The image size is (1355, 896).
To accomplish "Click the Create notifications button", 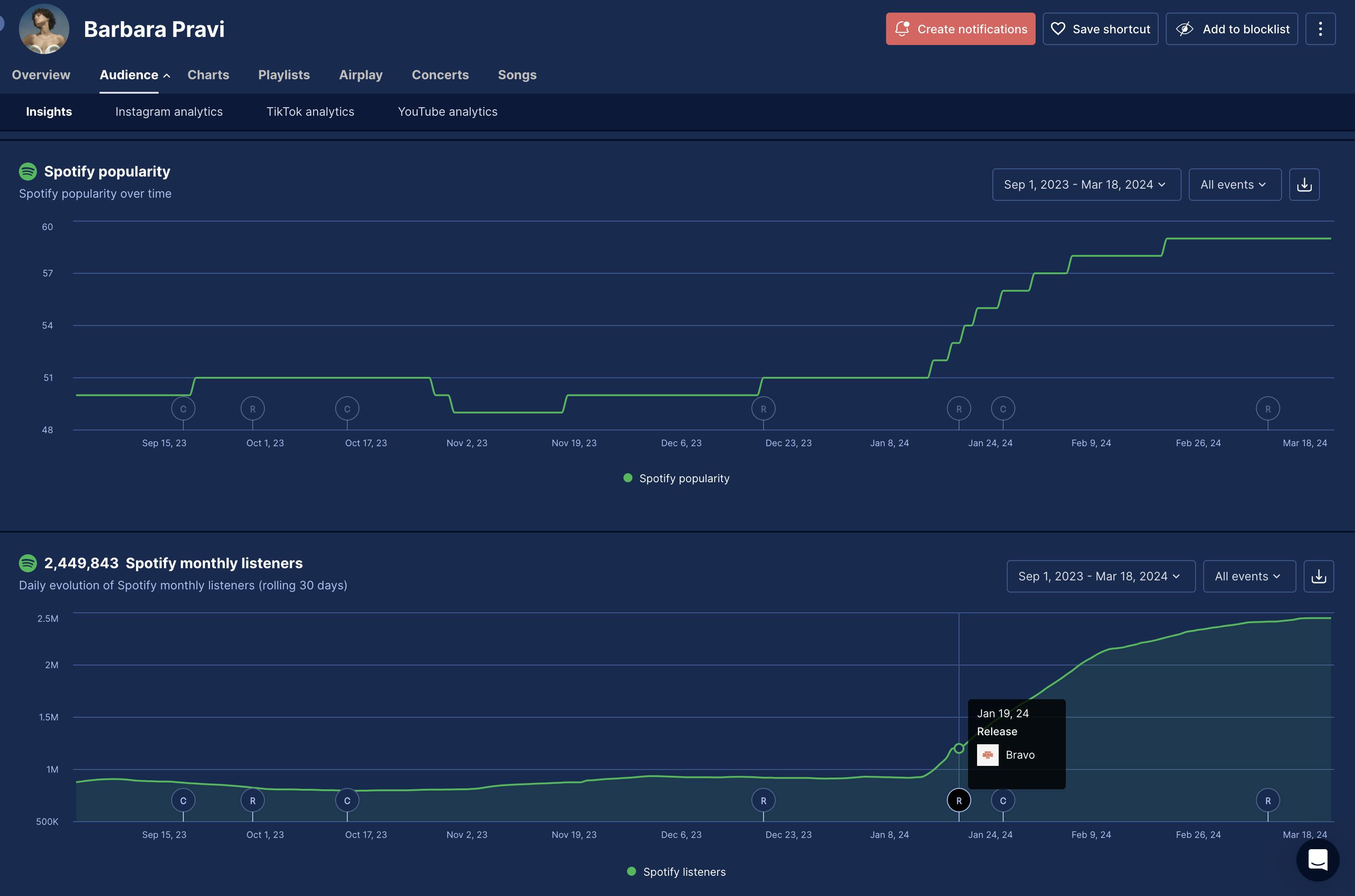I will [x=960, y=29].
